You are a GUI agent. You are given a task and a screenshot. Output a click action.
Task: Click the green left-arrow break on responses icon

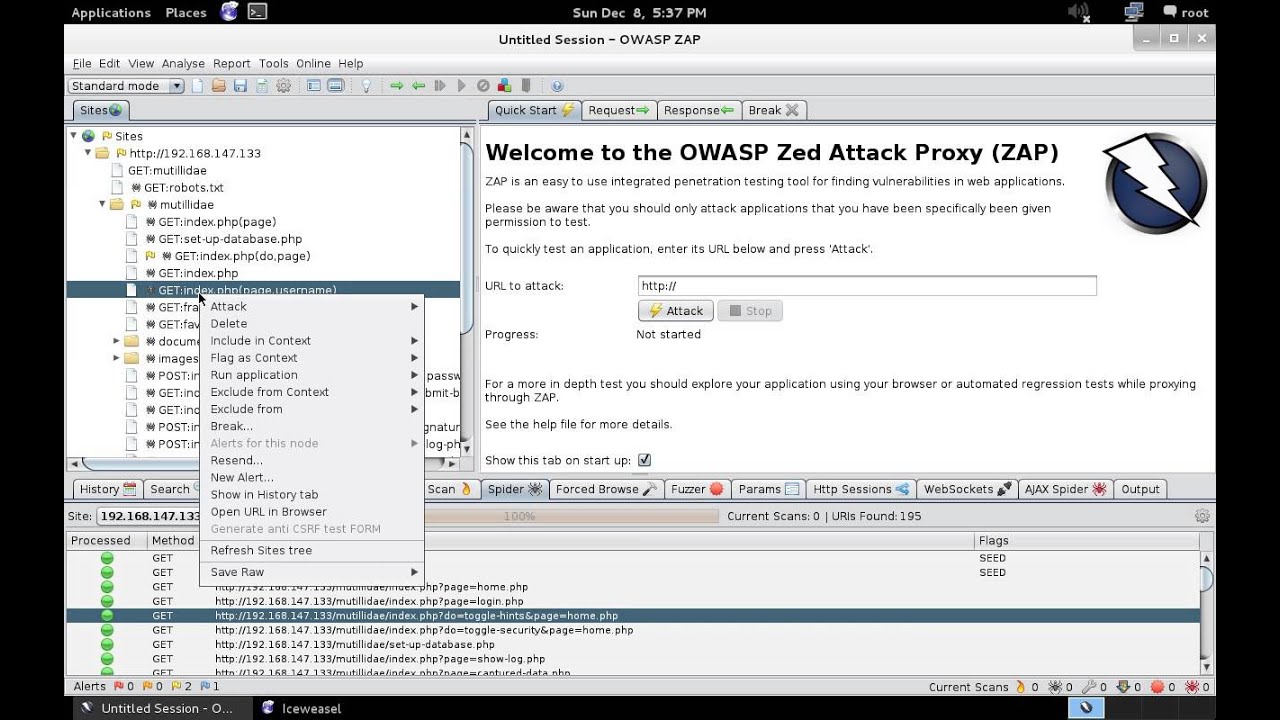[419, 86]
